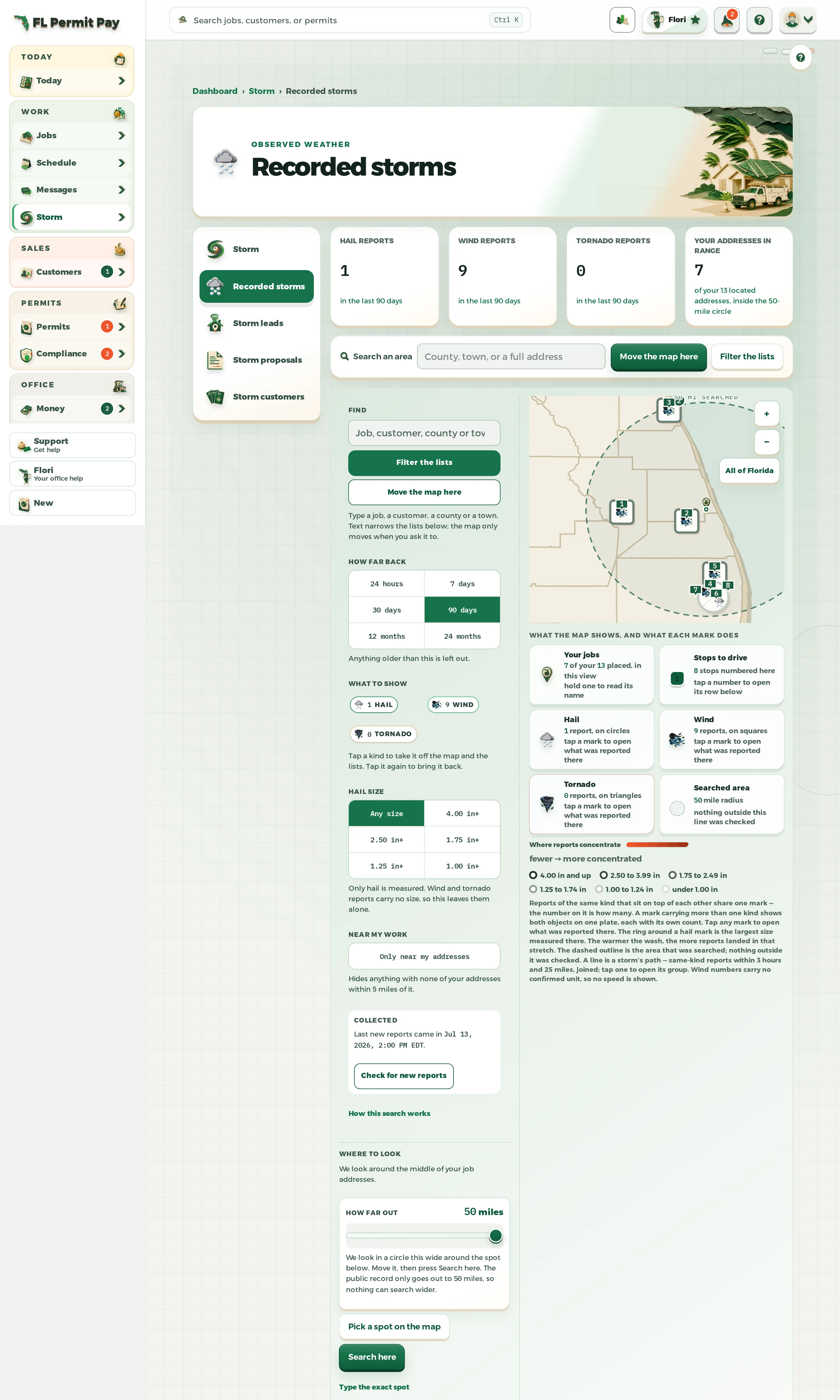Click Pick a spot on the map
Screen dimensions: 840x1400
[394, 1327]
